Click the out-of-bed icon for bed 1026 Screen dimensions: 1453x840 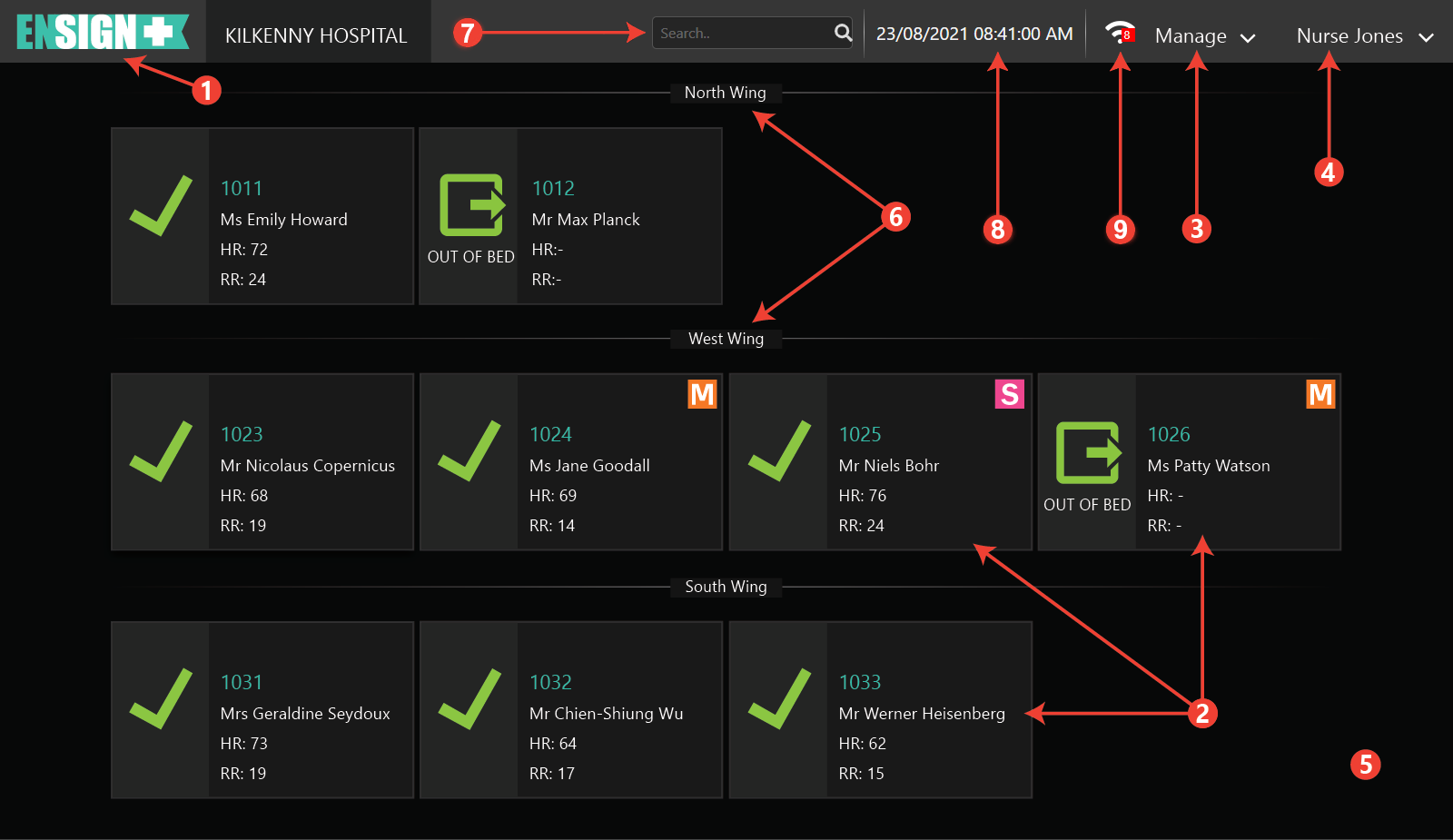coord(1087,452)
